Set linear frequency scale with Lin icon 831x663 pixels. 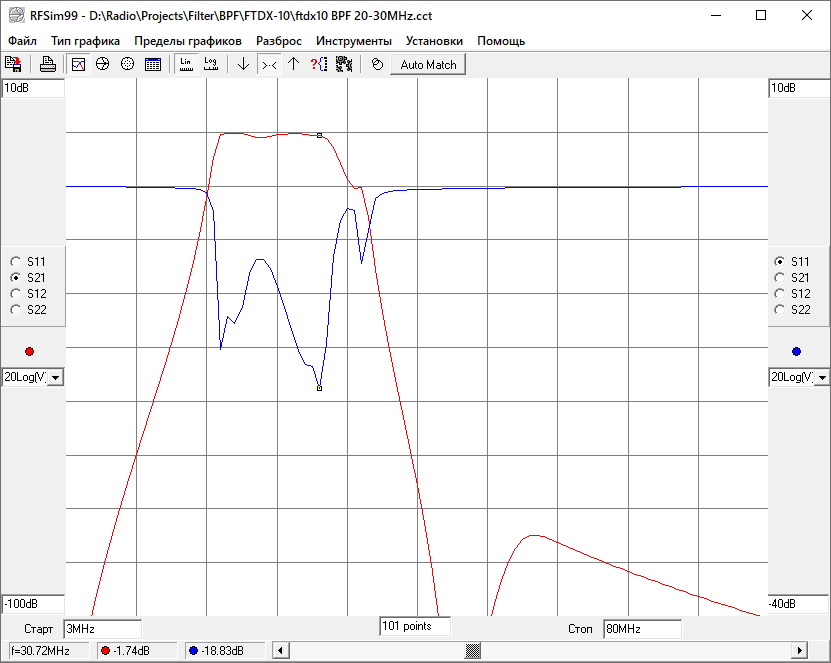(x=186, y=64)
